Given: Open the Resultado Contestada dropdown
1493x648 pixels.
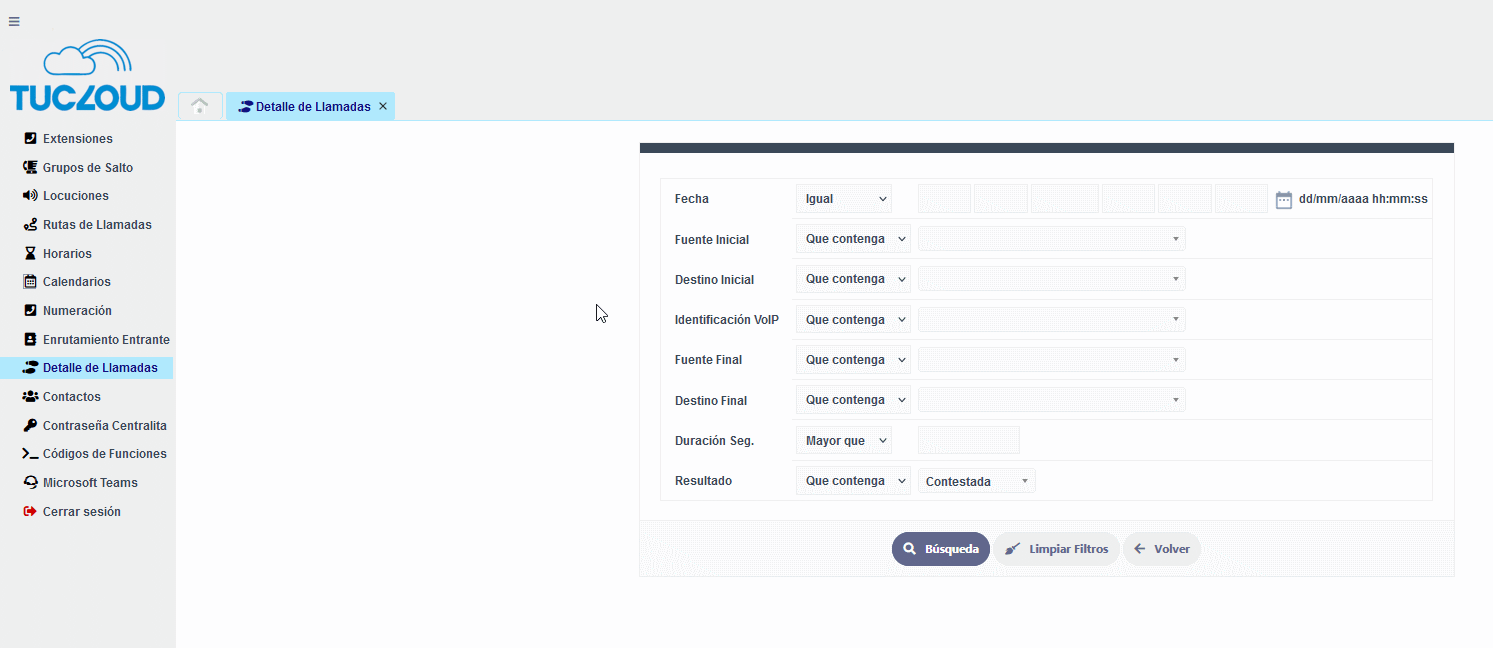Looking at the screenshot, I should (976, 482).
